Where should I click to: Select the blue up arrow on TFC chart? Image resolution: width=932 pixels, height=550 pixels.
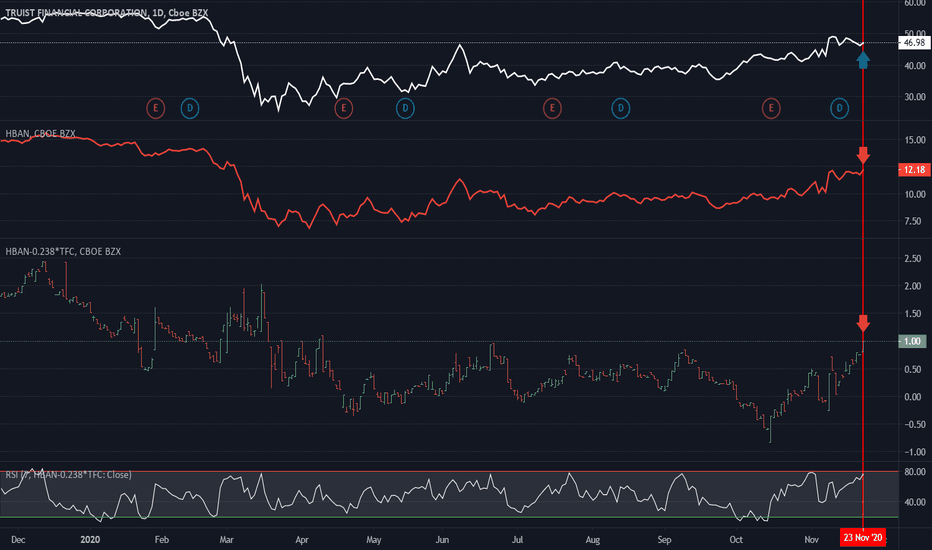point(863,59)
